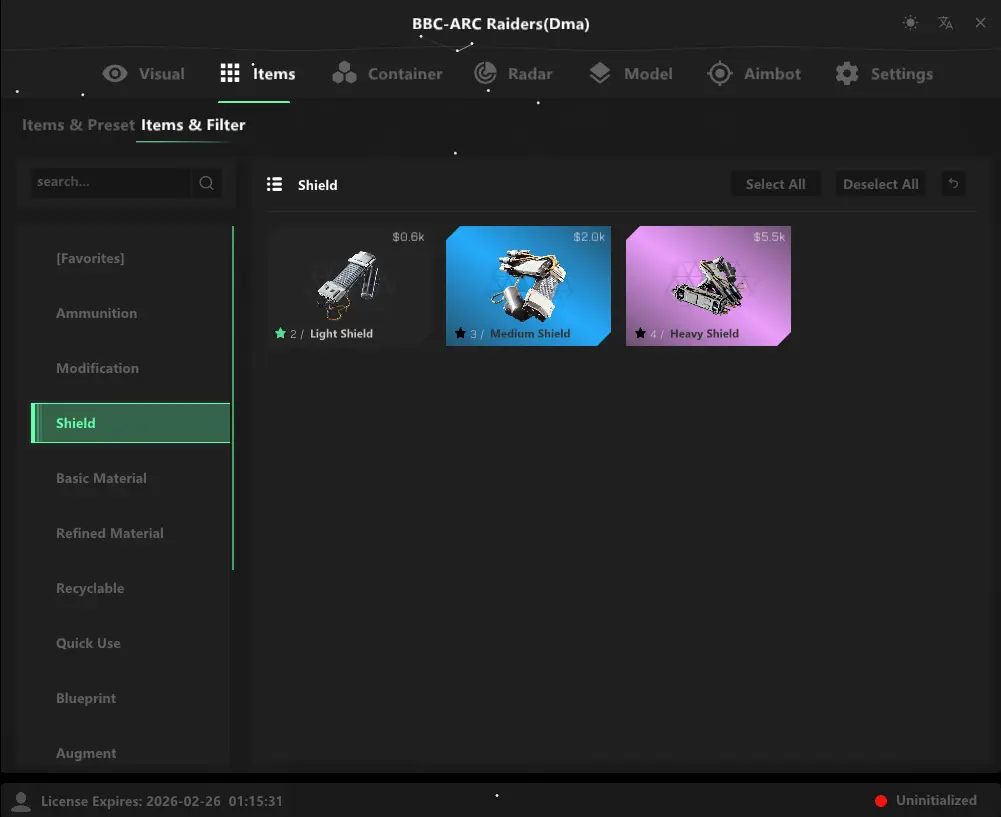Select the Shield category in the sidebar
This screenshot has height=817, width=1001.
(x=130, y=422)
